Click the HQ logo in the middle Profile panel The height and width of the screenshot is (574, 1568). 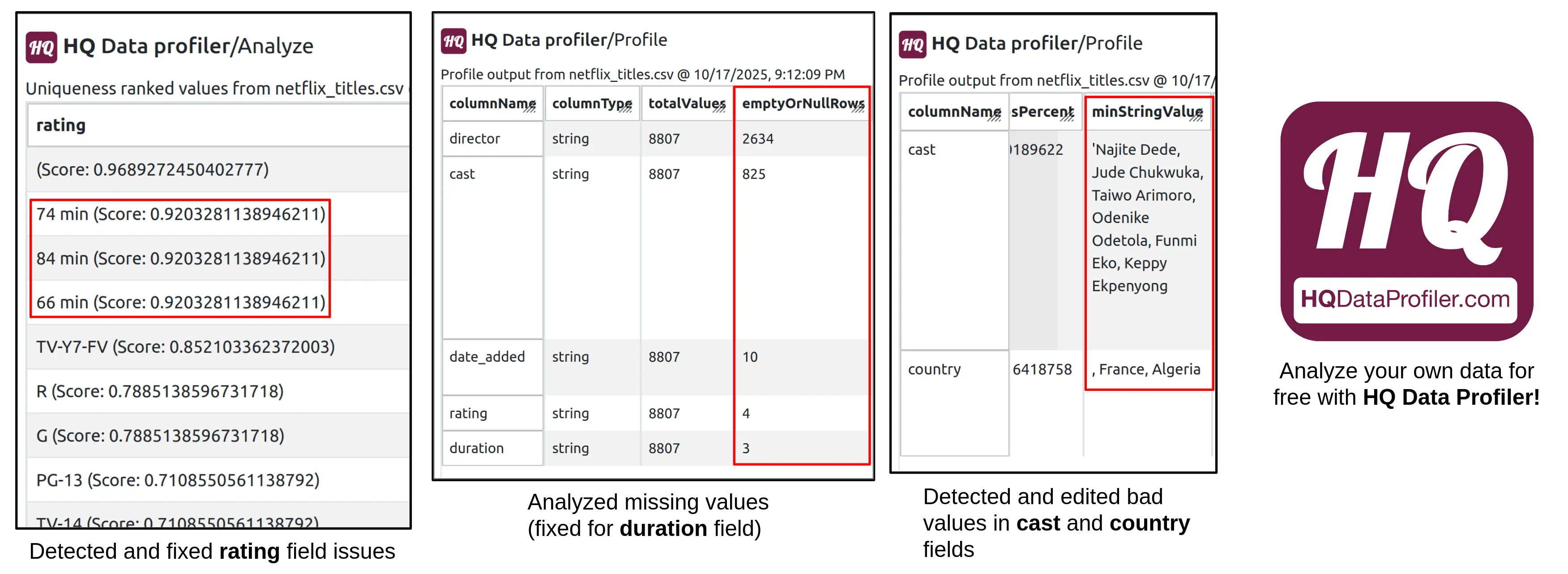tap(453, 41)
